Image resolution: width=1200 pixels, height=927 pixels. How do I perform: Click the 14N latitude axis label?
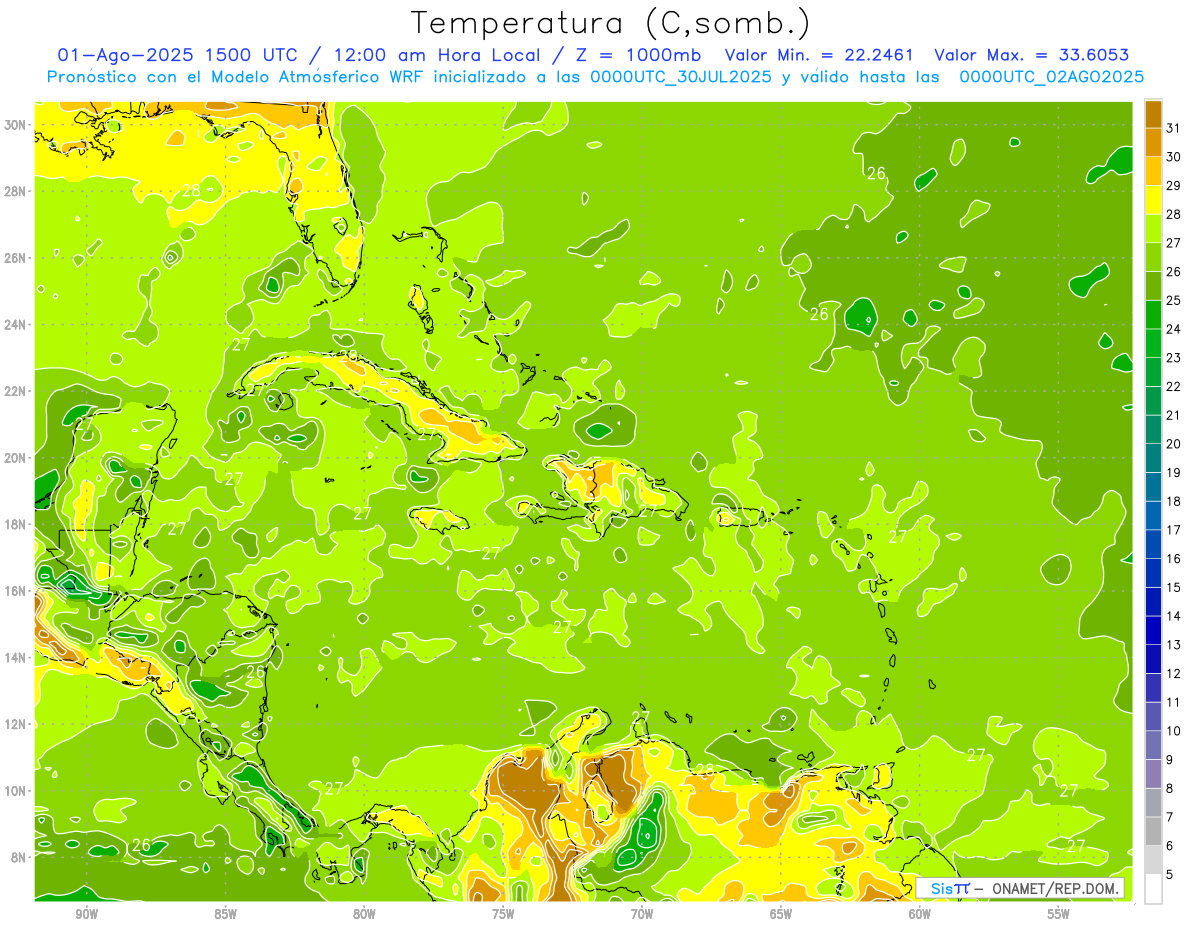pyautogui.click(x=15, y=657)
